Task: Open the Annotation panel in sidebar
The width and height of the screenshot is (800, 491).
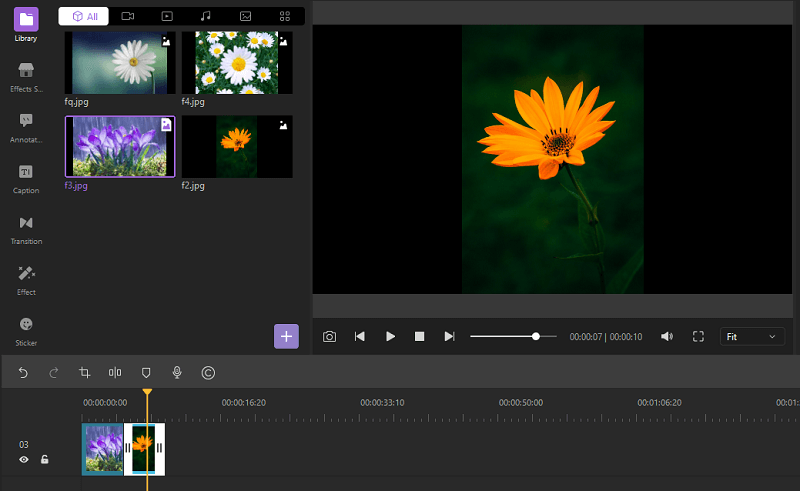Action: click(26, 127)
